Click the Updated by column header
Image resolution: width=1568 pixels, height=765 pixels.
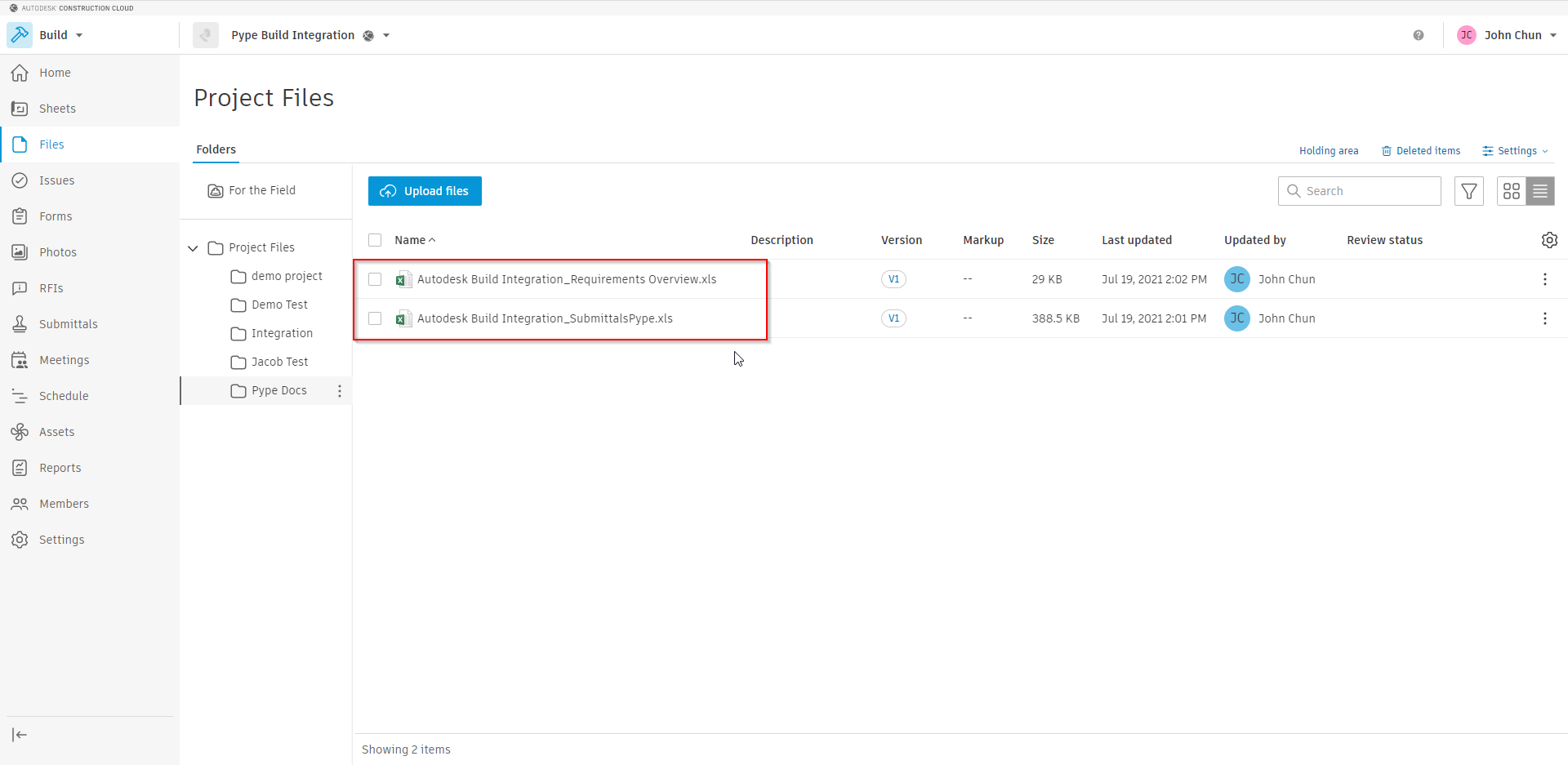point(1255,240)
